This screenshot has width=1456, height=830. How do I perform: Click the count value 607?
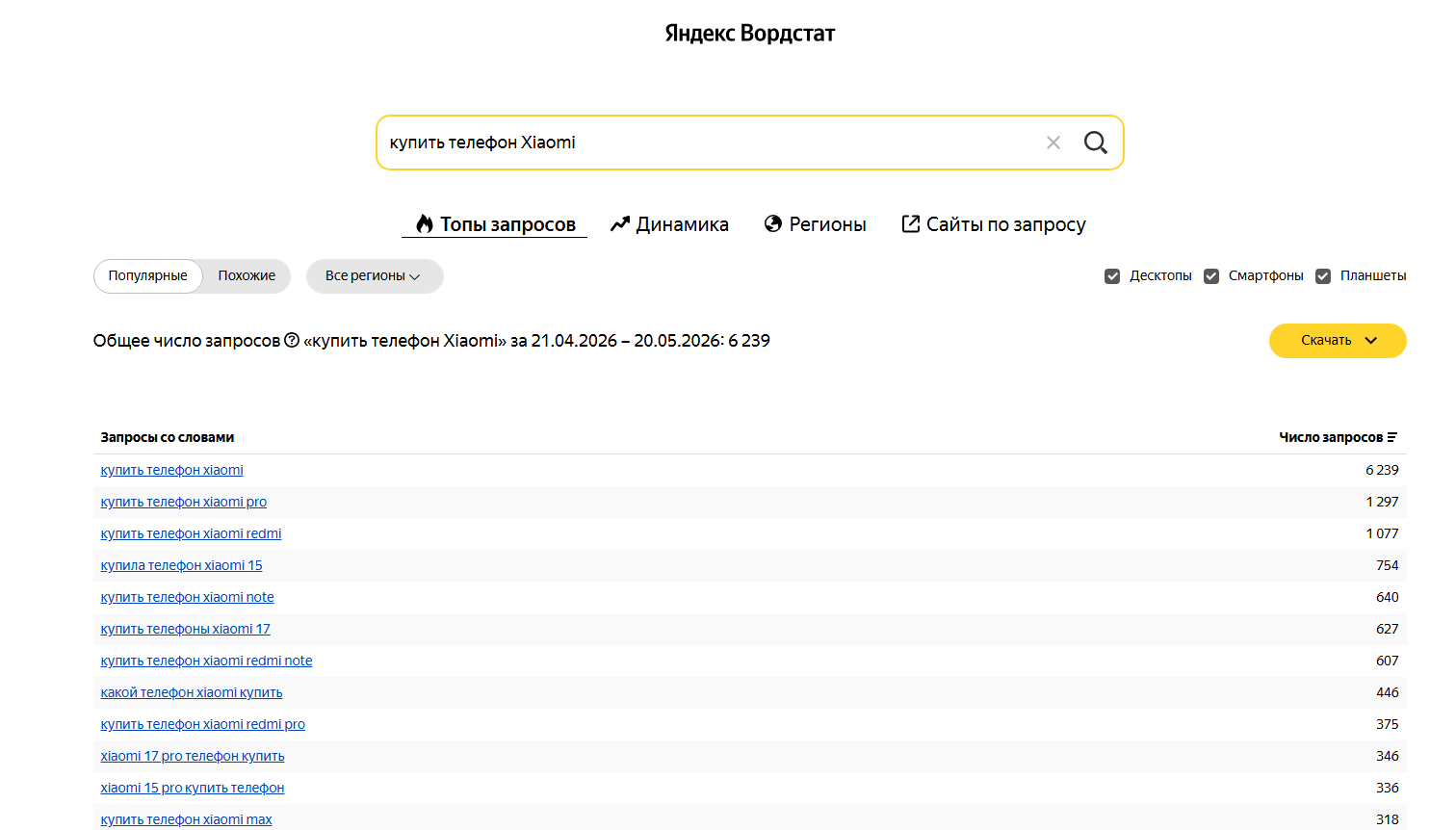1388,661
